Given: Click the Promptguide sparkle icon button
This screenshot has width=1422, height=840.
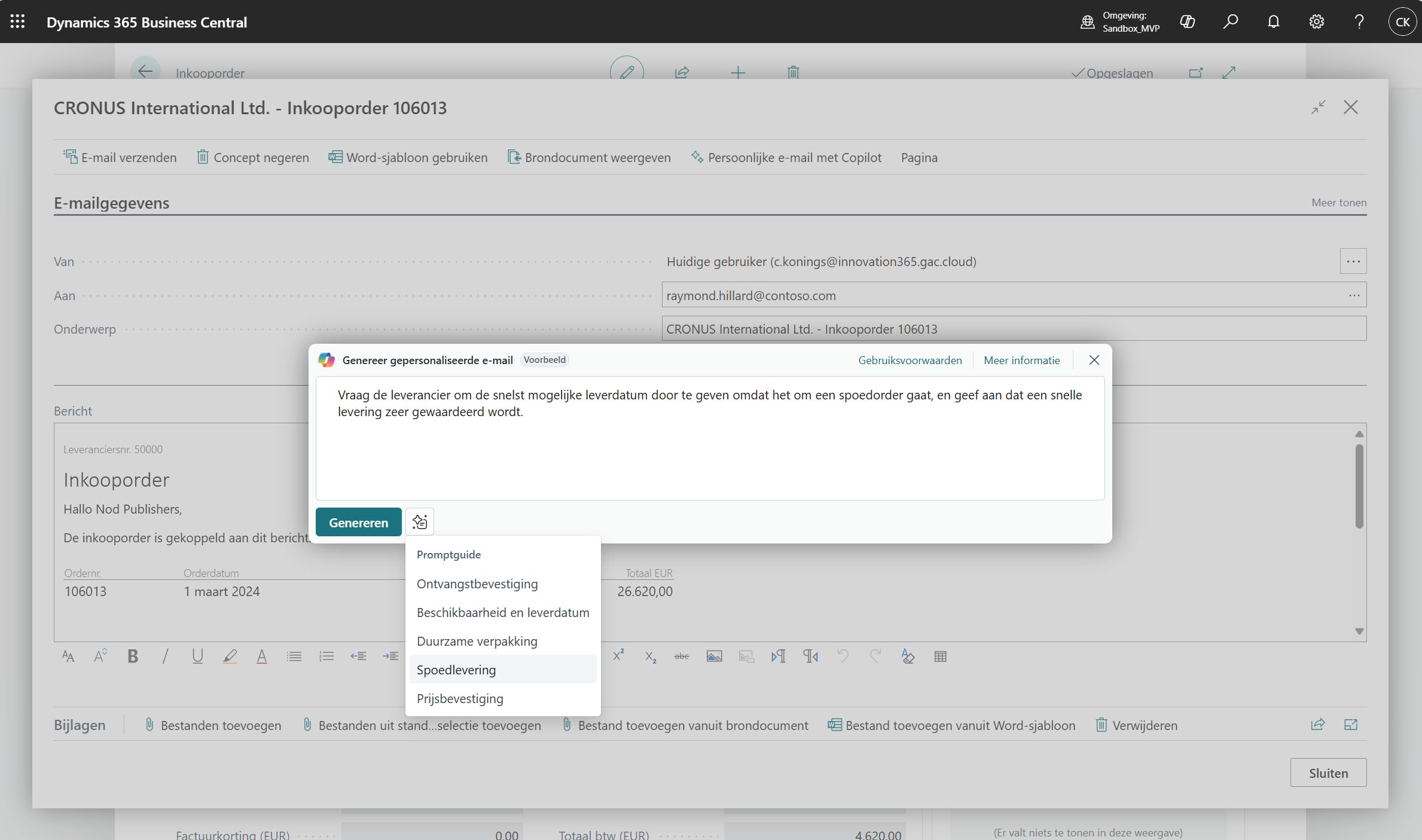Looking at the screenshot, I should tap(419, 522).
